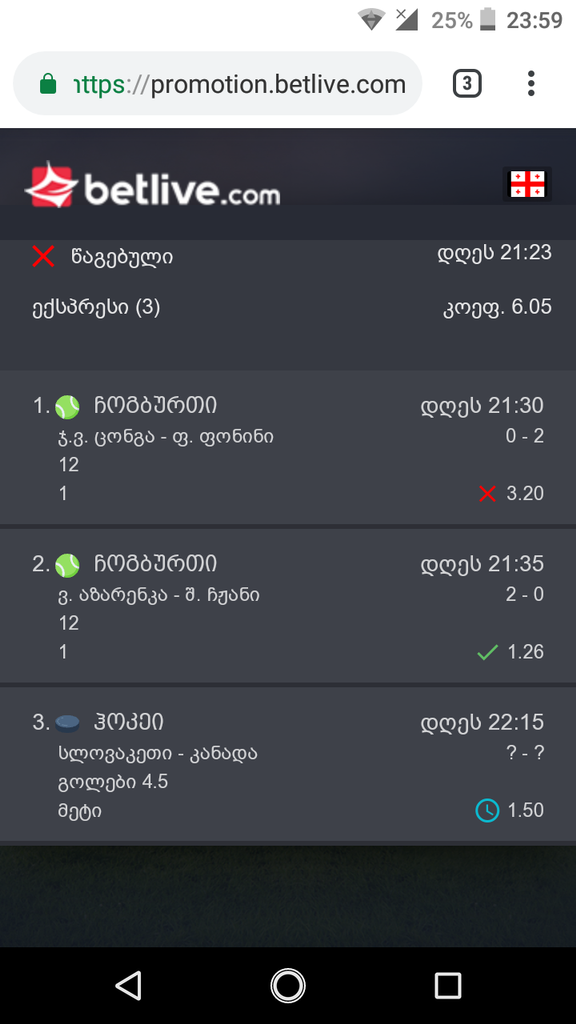576x1024 pixels.
Task: Select the Georgian flag language icon
Action: [528, 184]
